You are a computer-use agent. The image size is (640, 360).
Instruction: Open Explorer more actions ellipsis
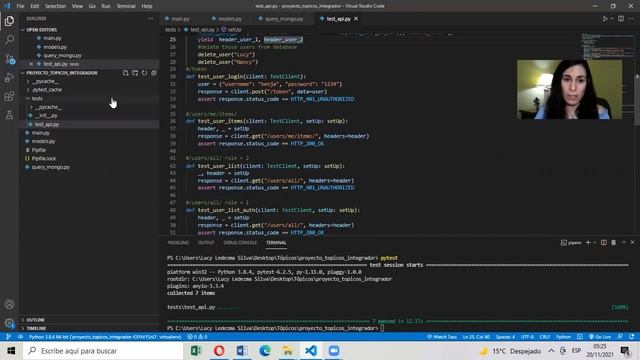pyautogui.click(x=151, y=18)
